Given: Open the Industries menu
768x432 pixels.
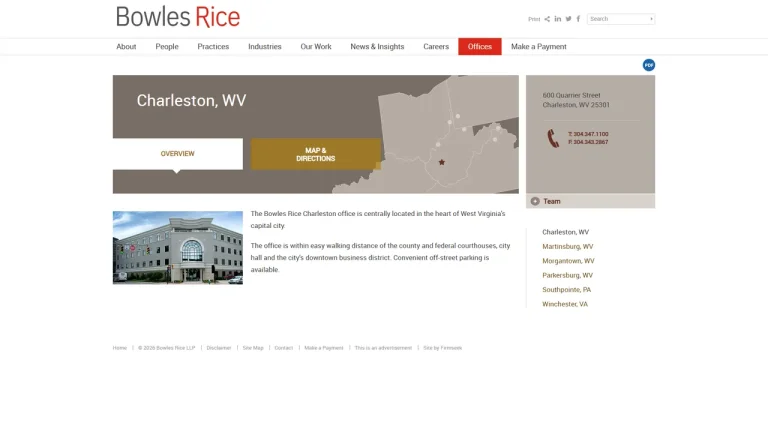Looking at the screenshot, I should coord(264,47).
